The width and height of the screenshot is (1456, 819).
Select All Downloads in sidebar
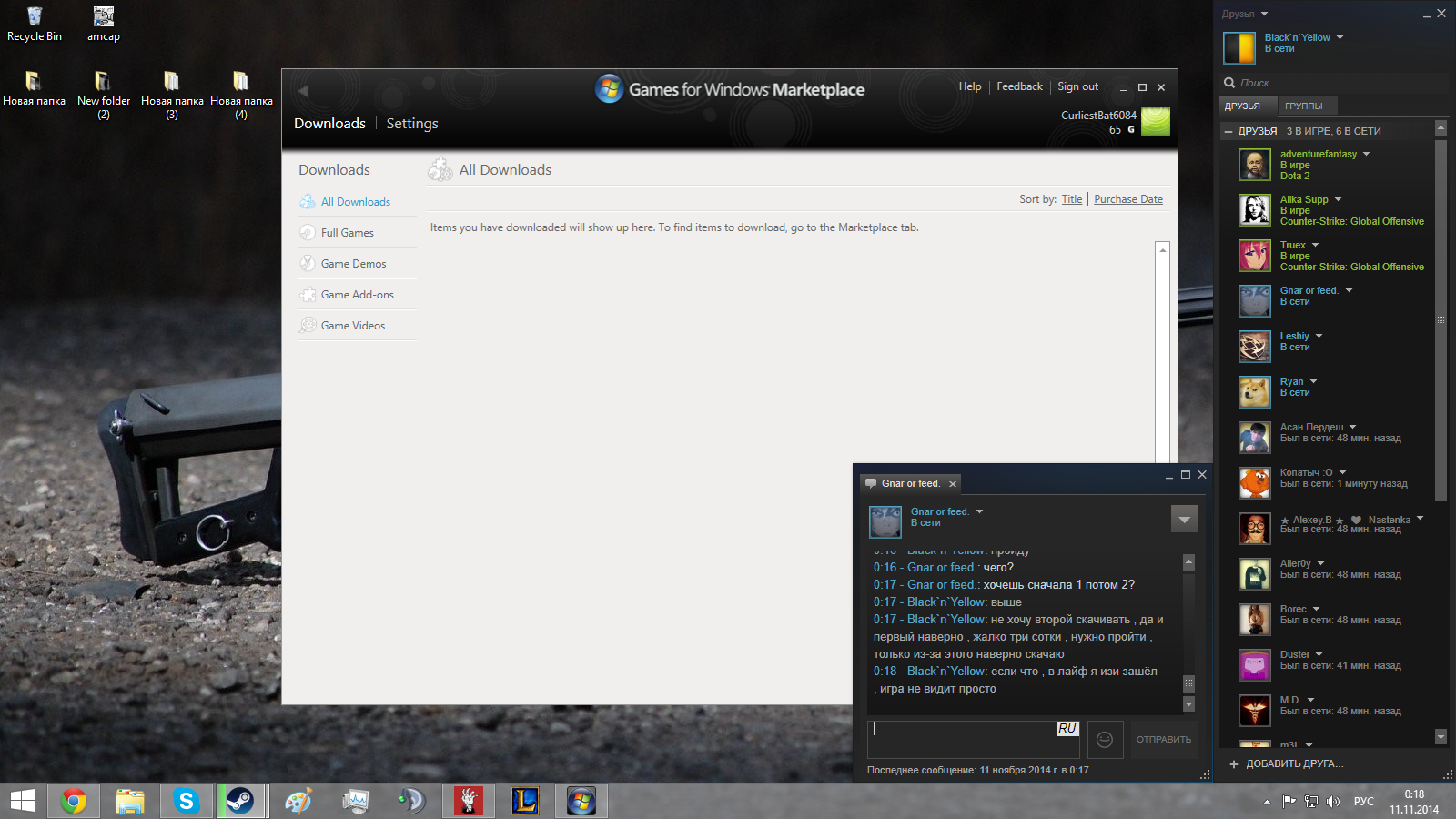pyautogui.click(x=356, y=202)
